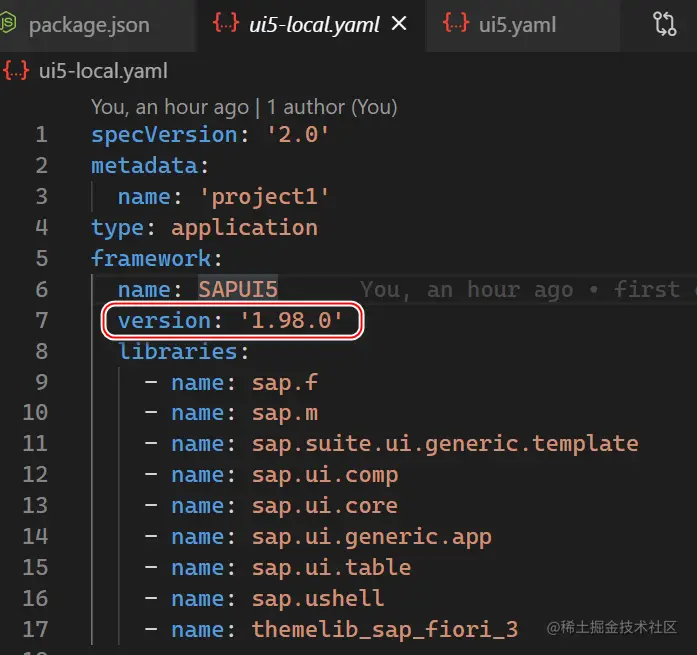697x655 pixels.
Task: Click the name key on line 6
Action: tap(144, 289)
